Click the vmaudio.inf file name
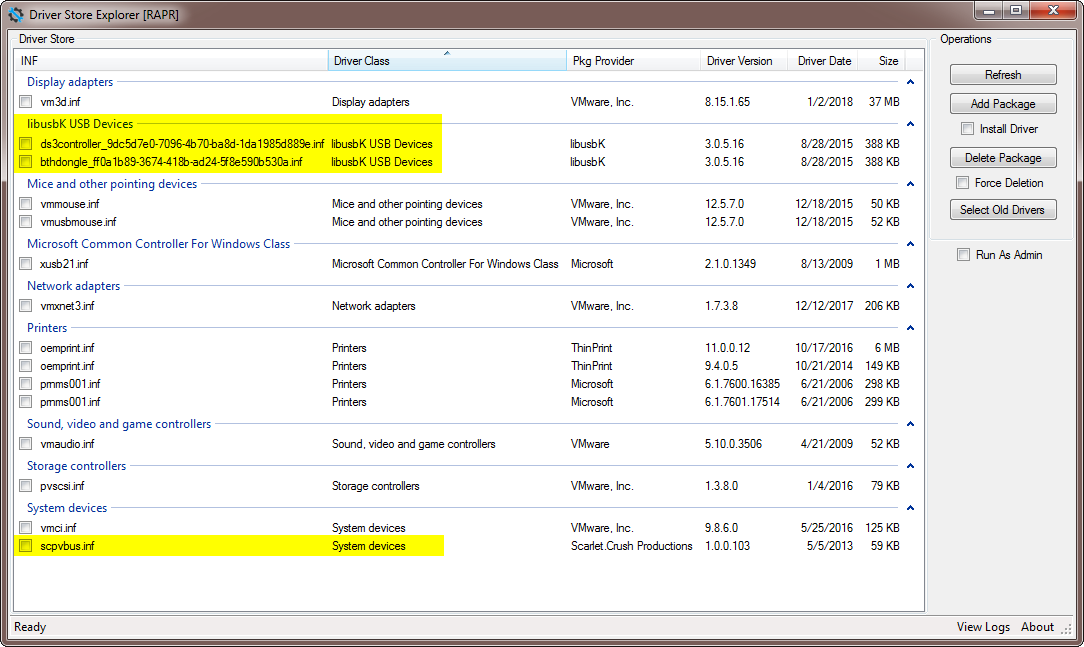 click(x=67, y=444)
